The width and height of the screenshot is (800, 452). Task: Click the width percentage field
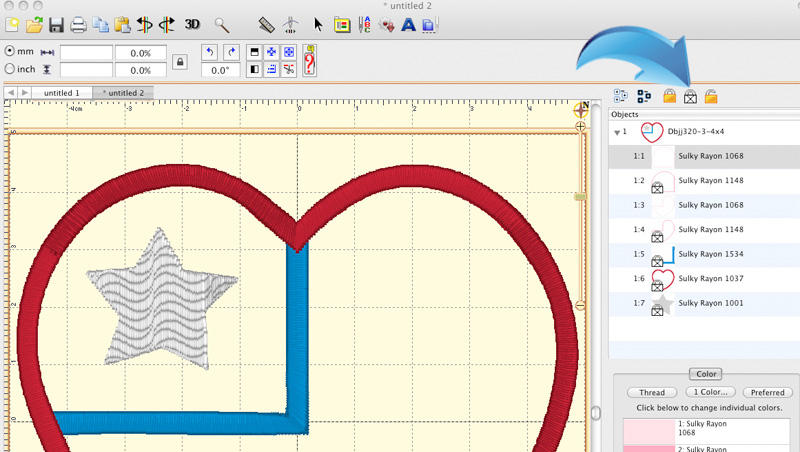(141, 53)
